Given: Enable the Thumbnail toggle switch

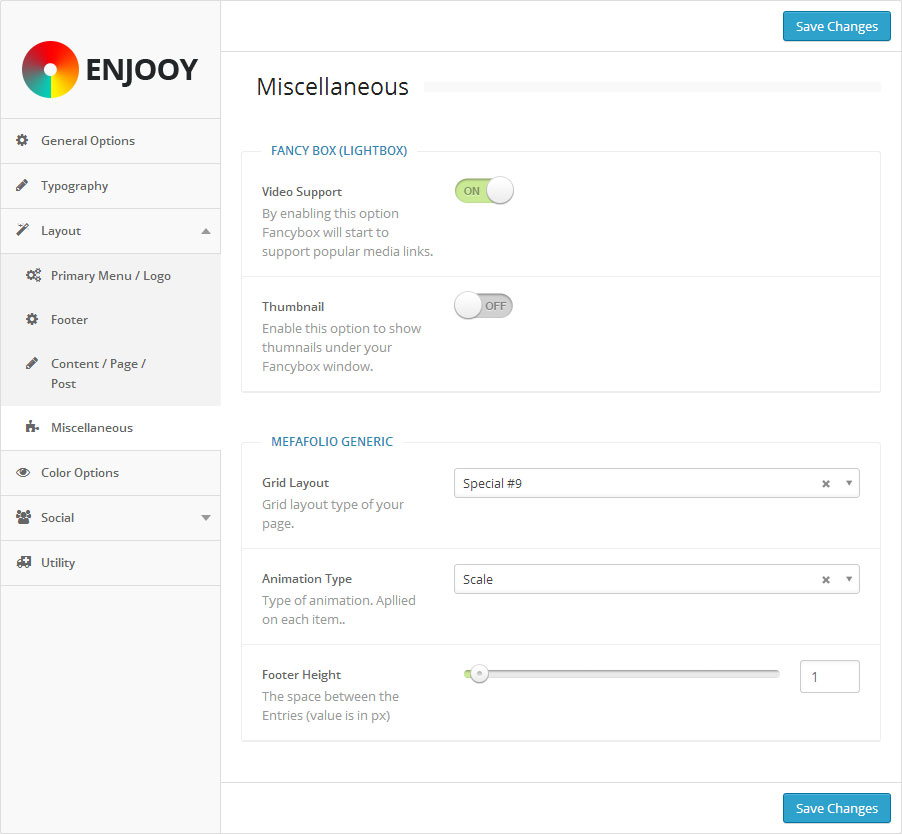Looking at the screenshot, I should pyautogui.click(x=484, y=306).
